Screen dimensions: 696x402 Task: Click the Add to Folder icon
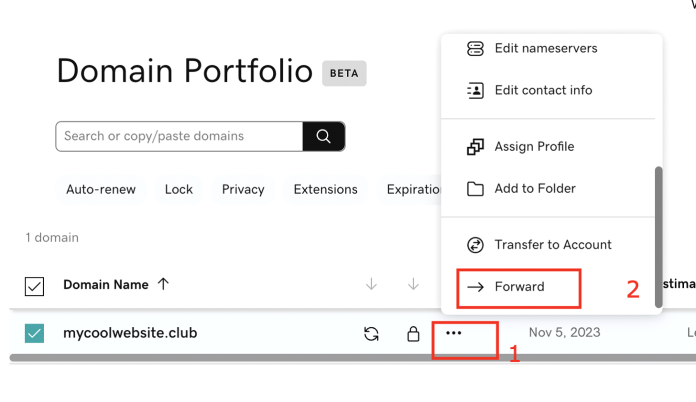tap(475, 188)
